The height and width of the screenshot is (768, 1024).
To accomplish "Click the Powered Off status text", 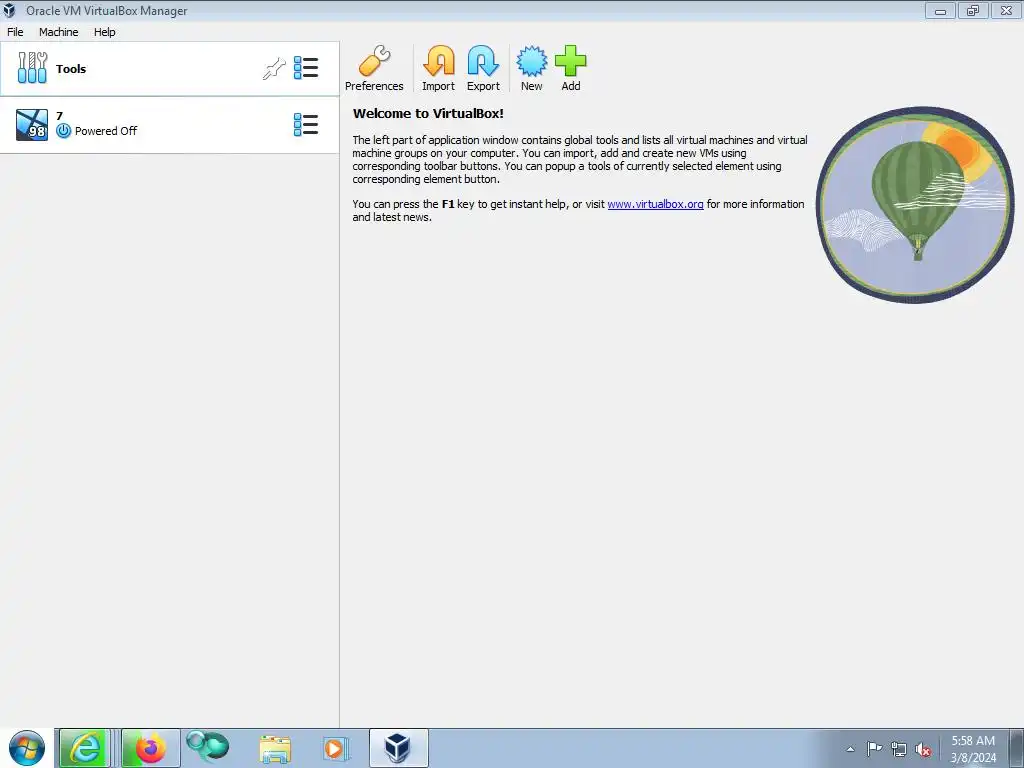I will pos(106,131).
